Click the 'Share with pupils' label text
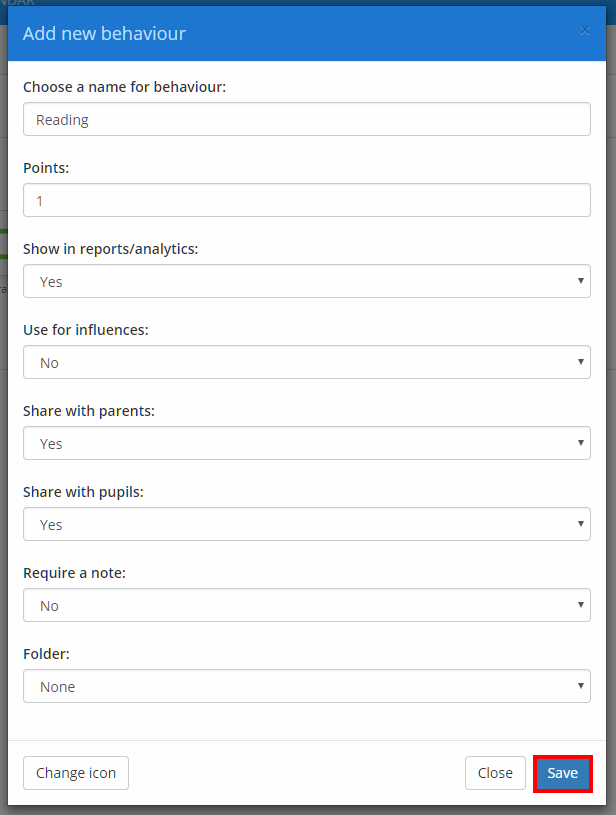The image size is (616, 815). [x=82, y=491]
